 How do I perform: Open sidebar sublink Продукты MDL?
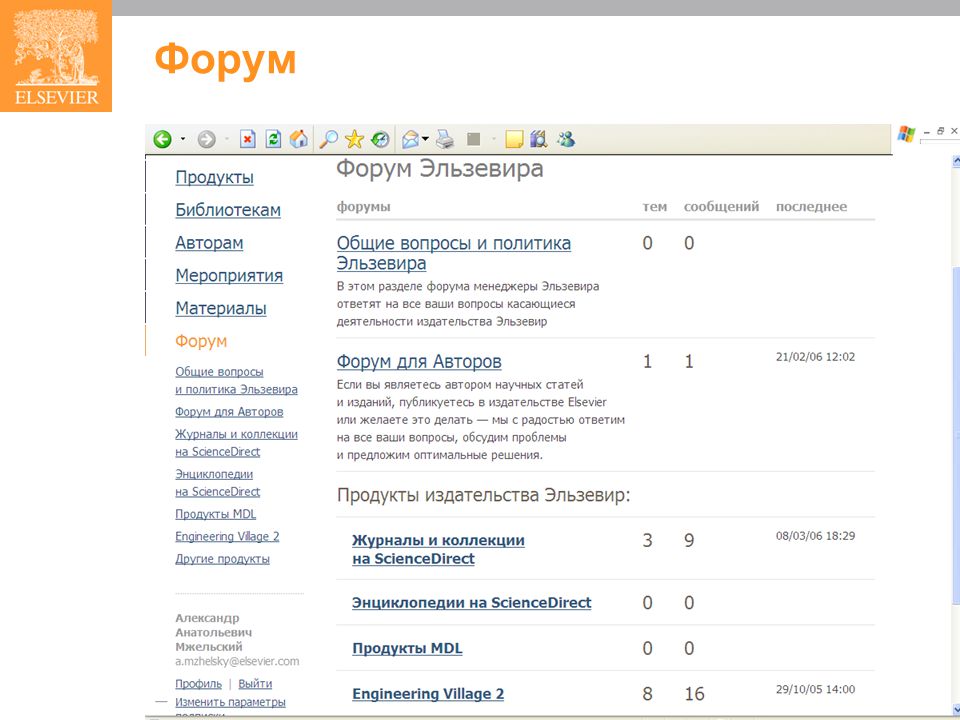click(216, 514)
